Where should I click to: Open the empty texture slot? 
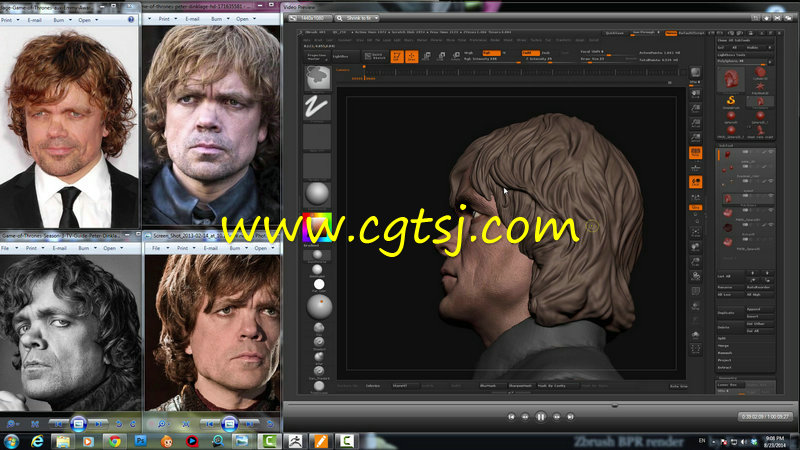click(317, 166)
